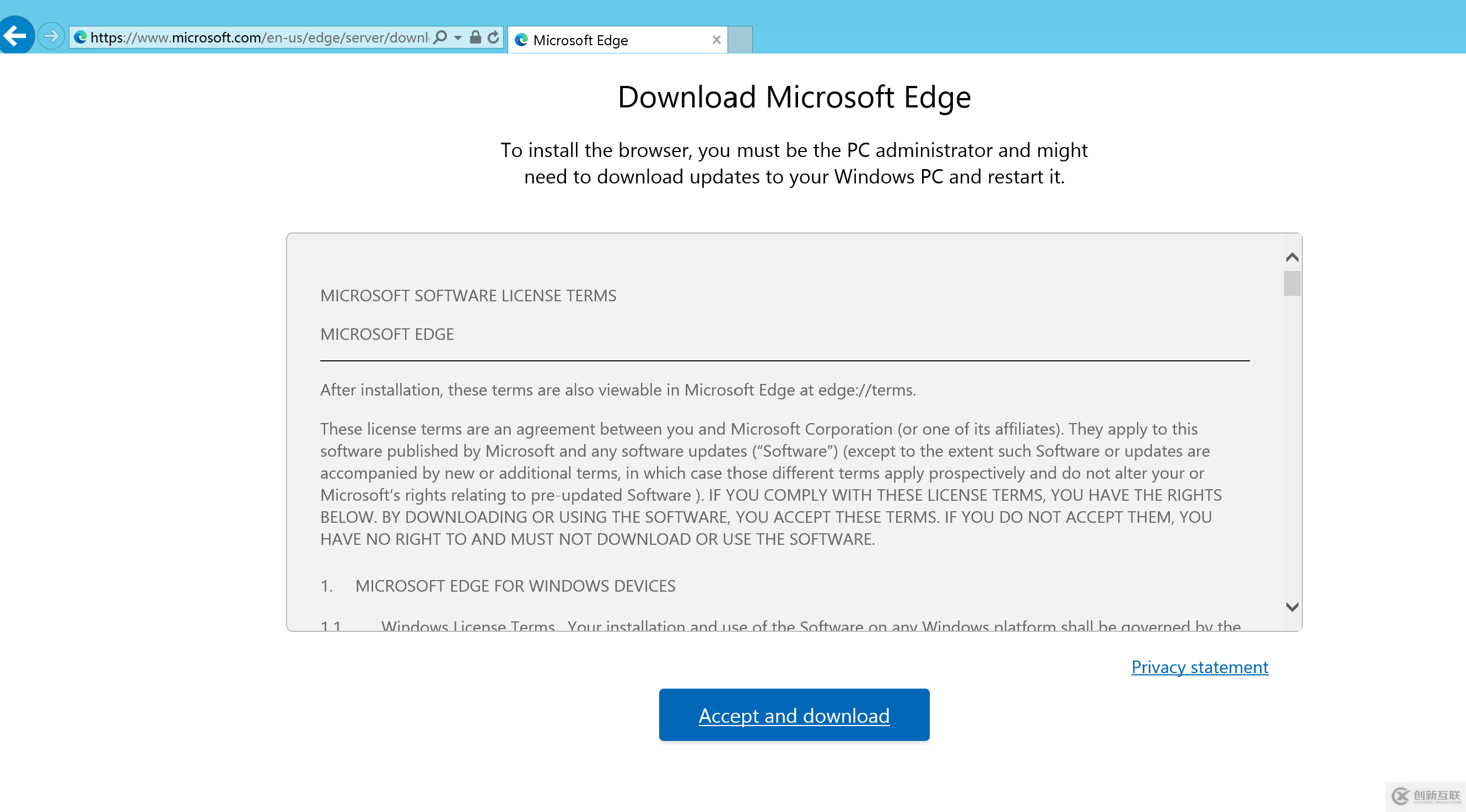Click into the microsoft.com URL address field
The image size is (1466, 812).
259,37
